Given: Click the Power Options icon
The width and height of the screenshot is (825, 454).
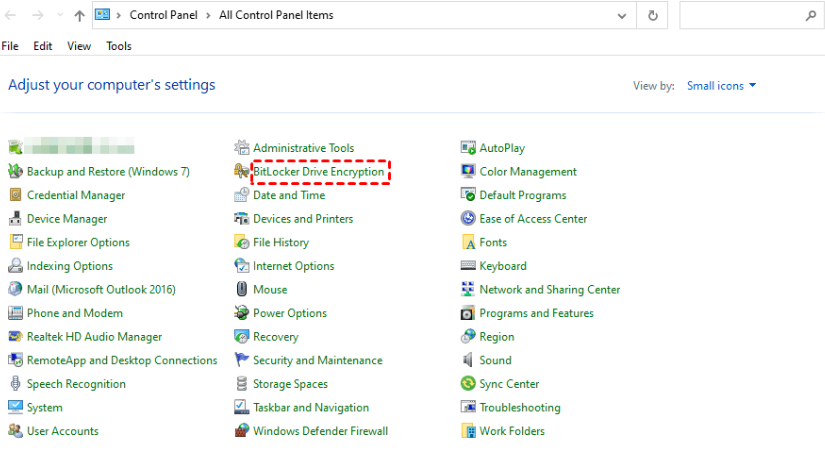Looking at the screenshot, I should point(241,313).
